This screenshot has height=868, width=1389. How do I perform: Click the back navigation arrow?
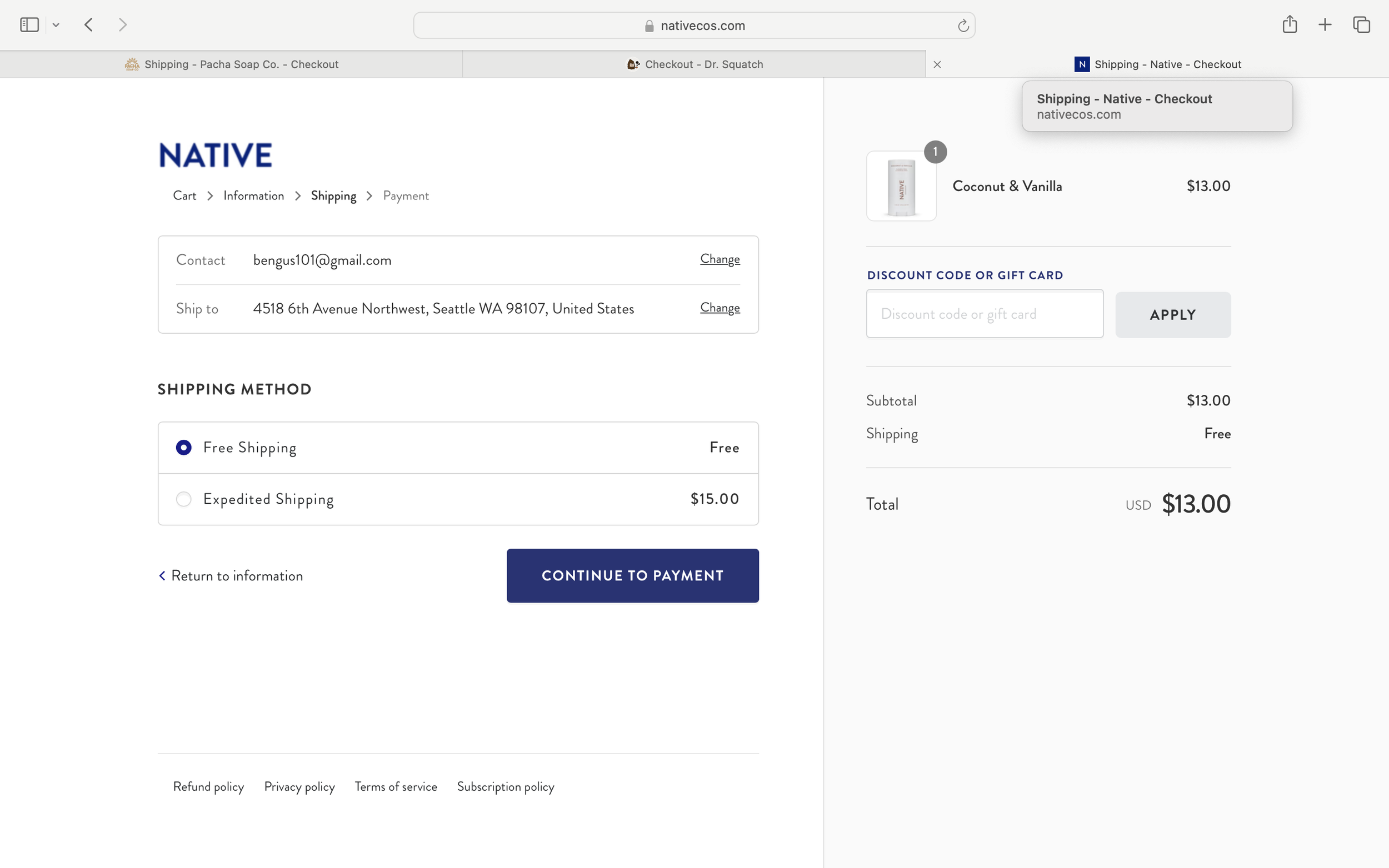coord(88,24)
